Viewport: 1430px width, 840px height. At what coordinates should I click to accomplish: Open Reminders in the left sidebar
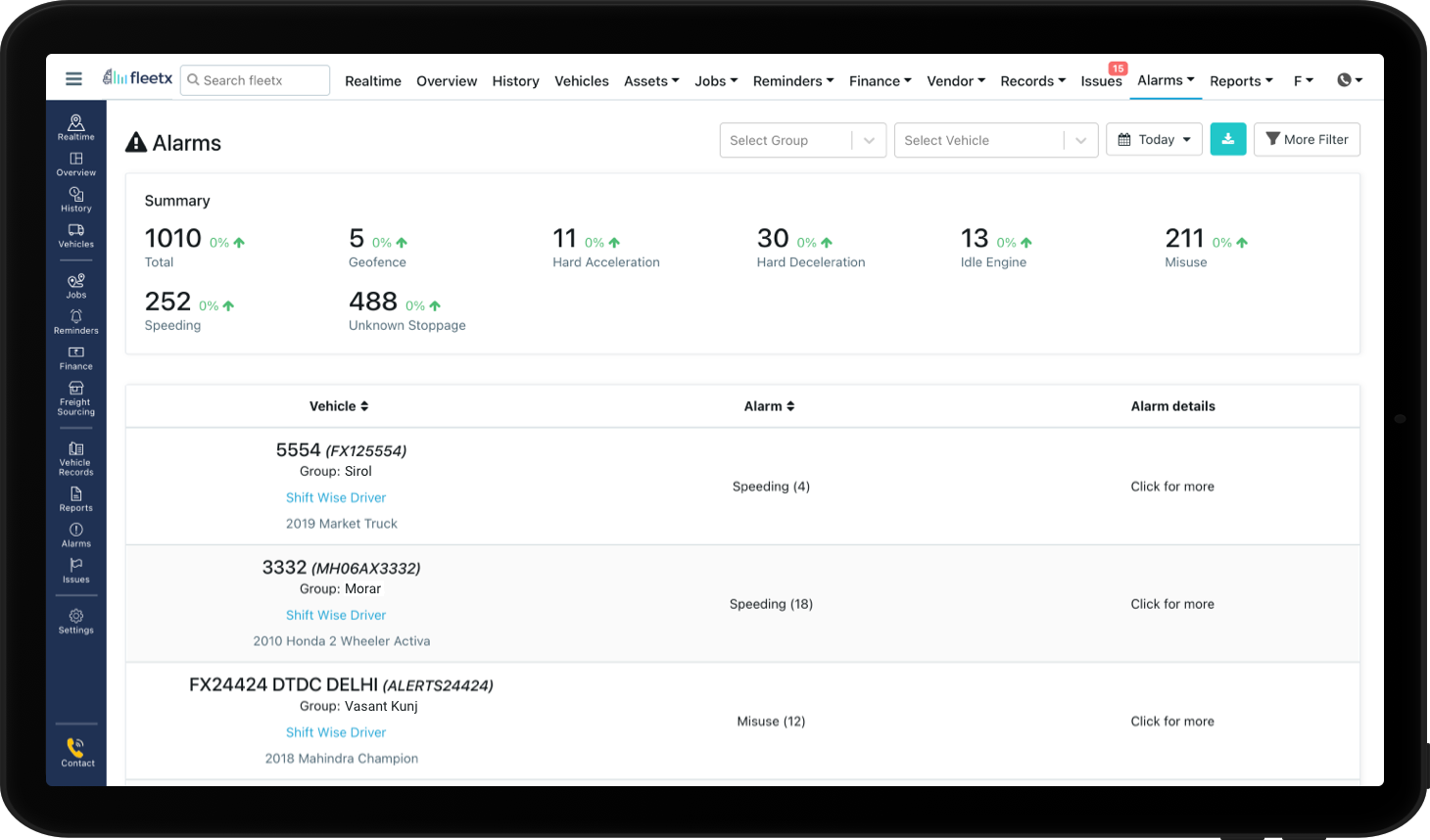tap(76, 322)
